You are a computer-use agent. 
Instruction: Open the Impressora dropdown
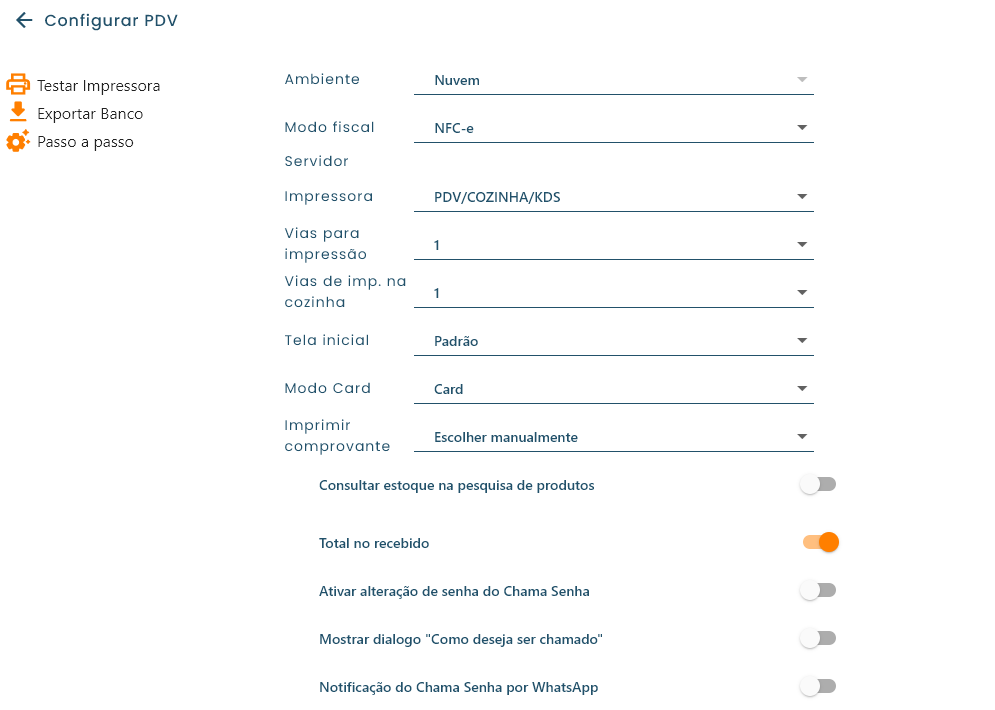[613, 197]
